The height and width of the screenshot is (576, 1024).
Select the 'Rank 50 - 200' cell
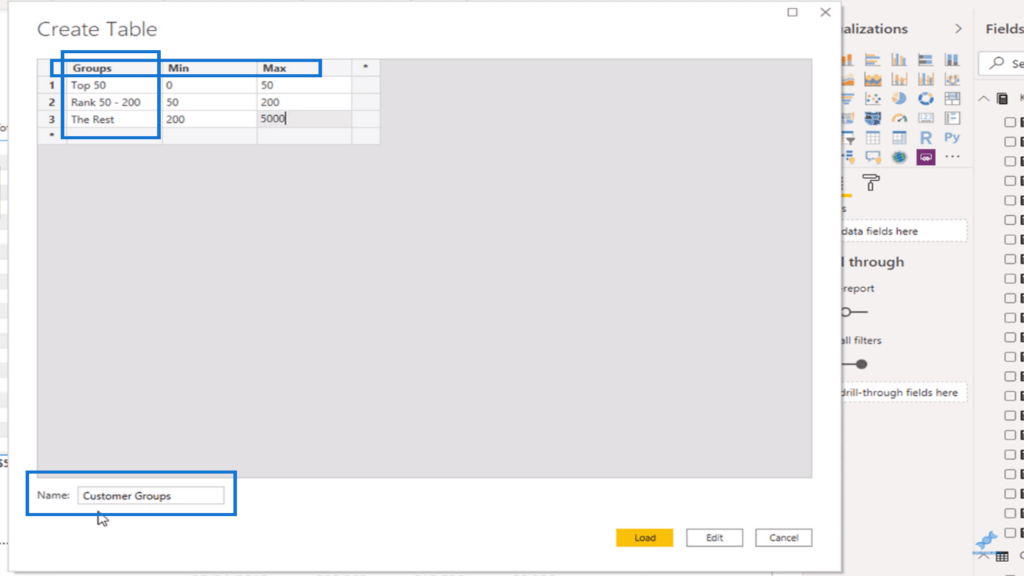tap(114, 102)
